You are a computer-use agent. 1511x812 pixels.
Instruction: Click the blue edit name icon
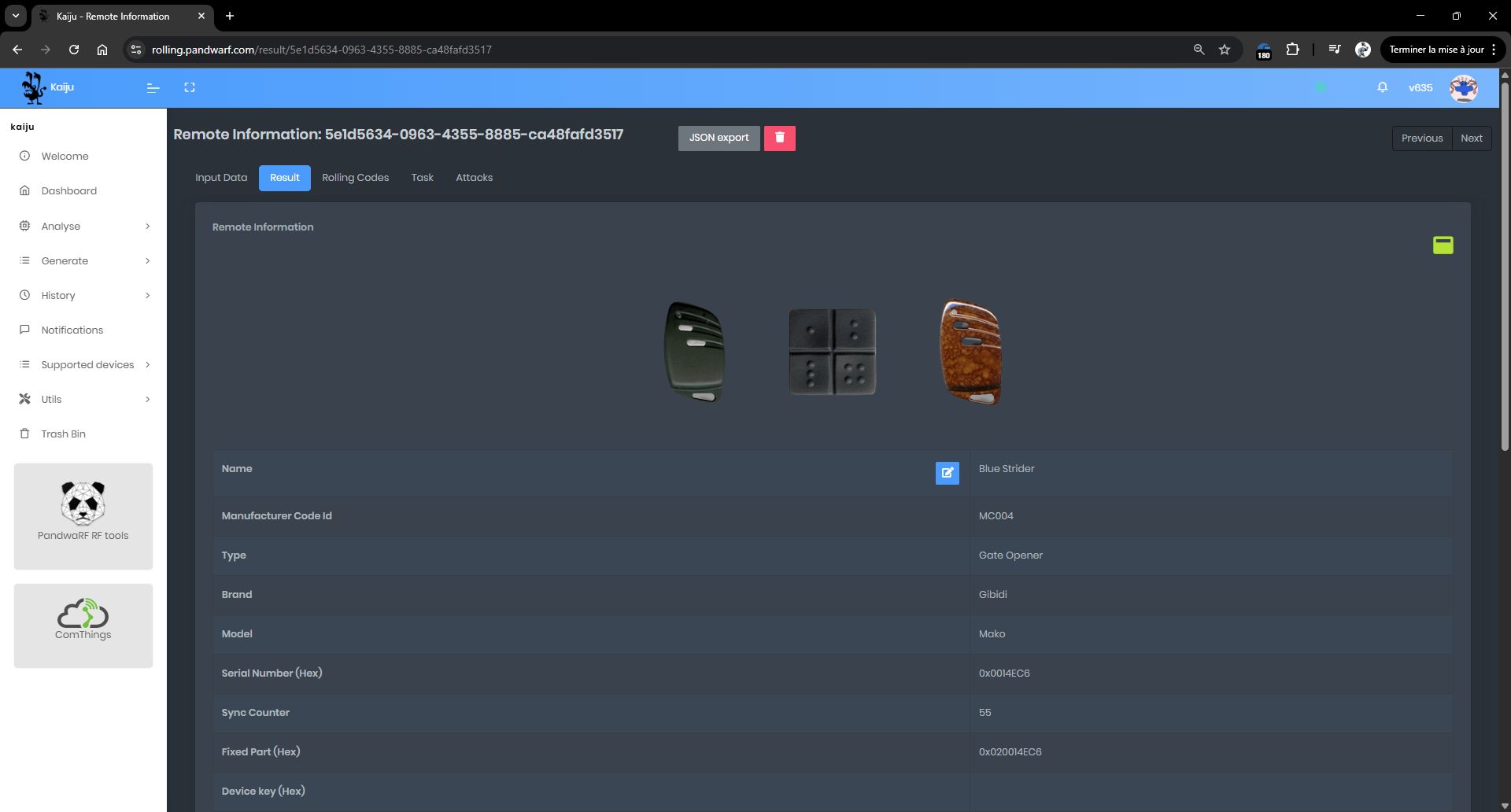(x=947, y=473)
